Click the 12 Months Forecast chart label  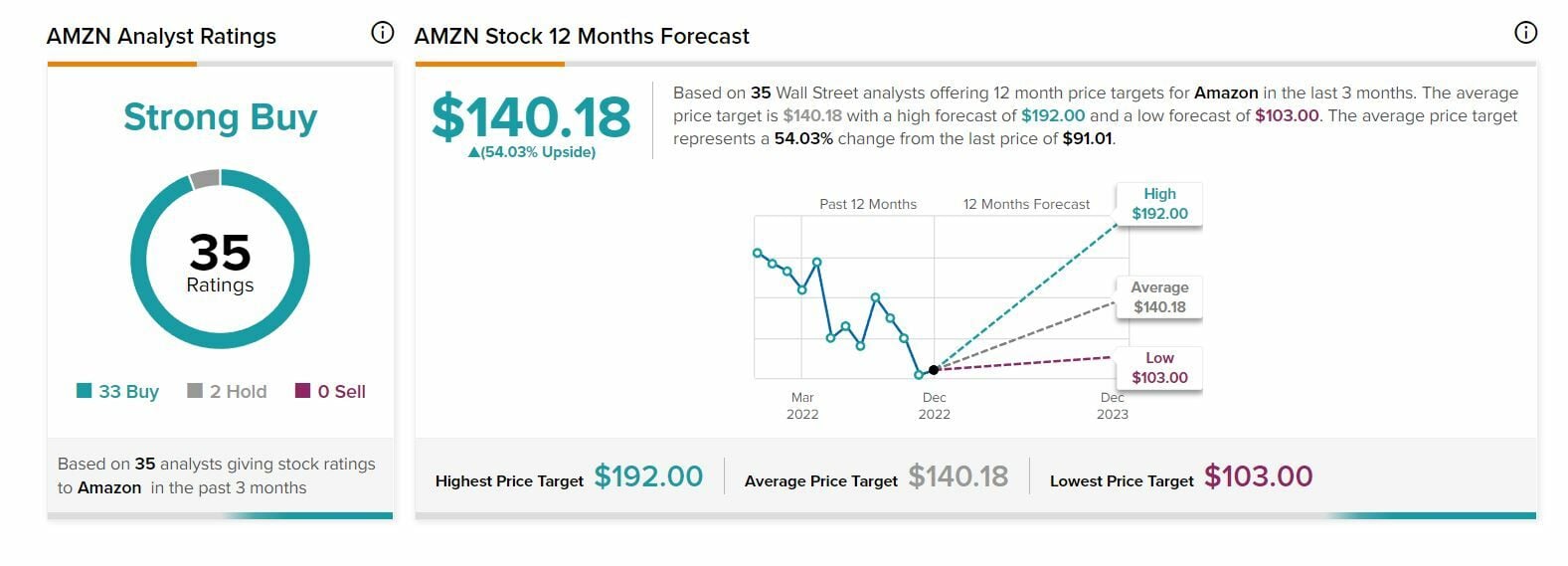pos(1026,204)
